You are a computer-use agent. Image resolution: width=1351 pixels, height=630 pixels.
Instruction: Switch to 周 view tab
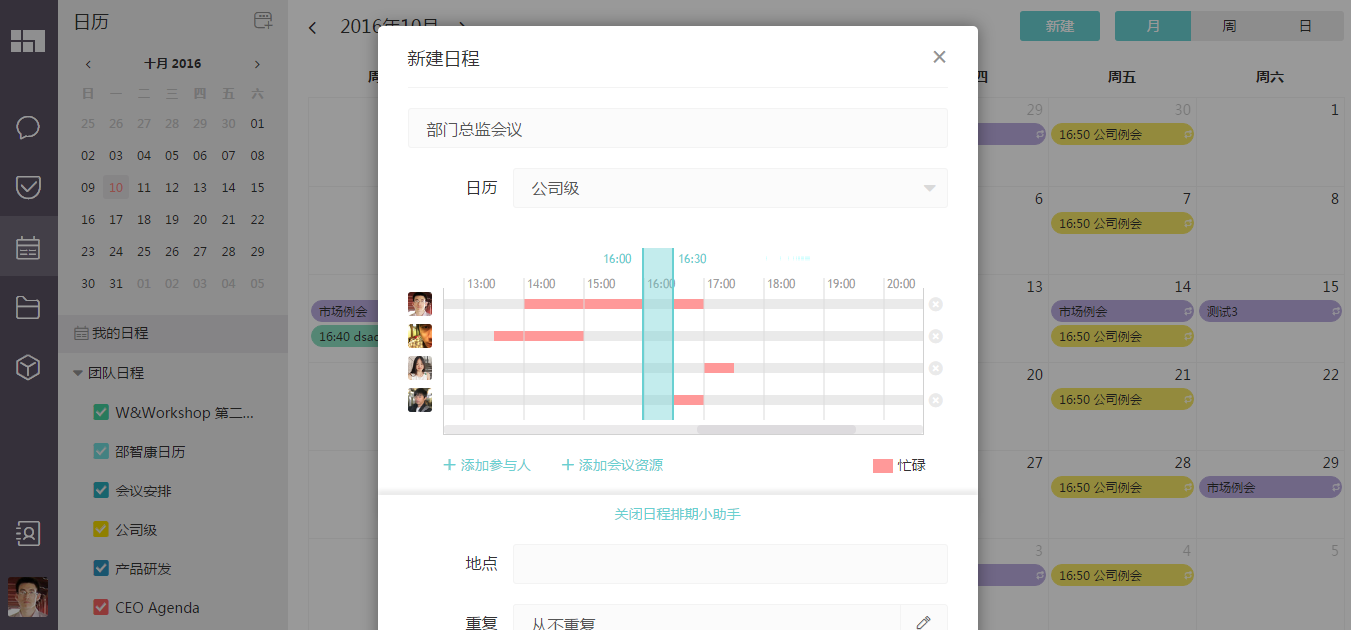point(1229,26)
